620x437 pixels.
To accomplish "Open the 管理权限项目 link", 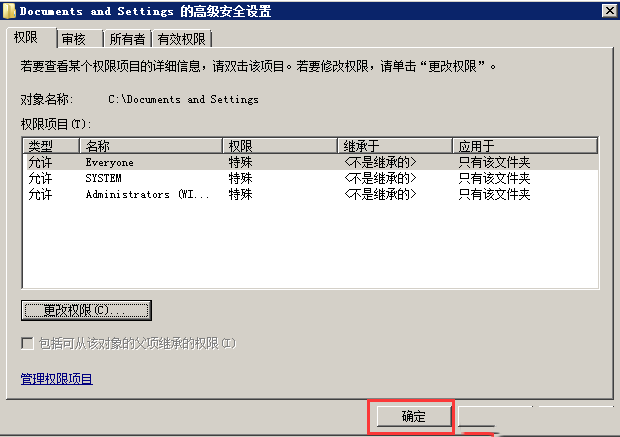I will [x=57, y=379].
